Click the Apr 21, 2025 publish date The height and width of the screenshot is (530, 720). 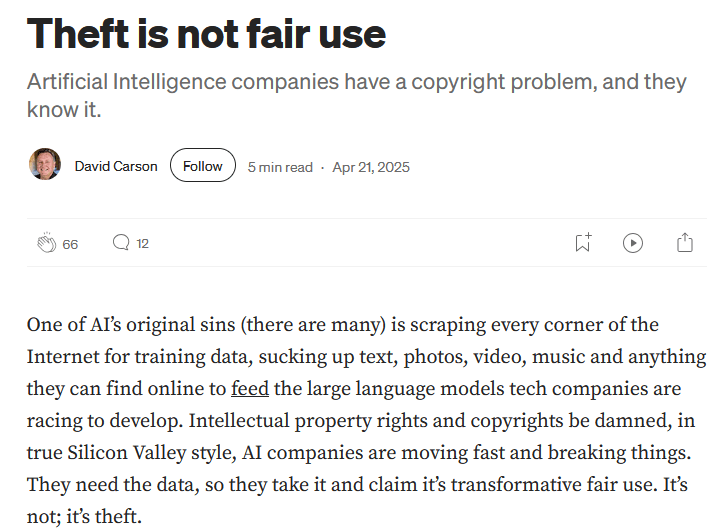(x=372, y=167)
